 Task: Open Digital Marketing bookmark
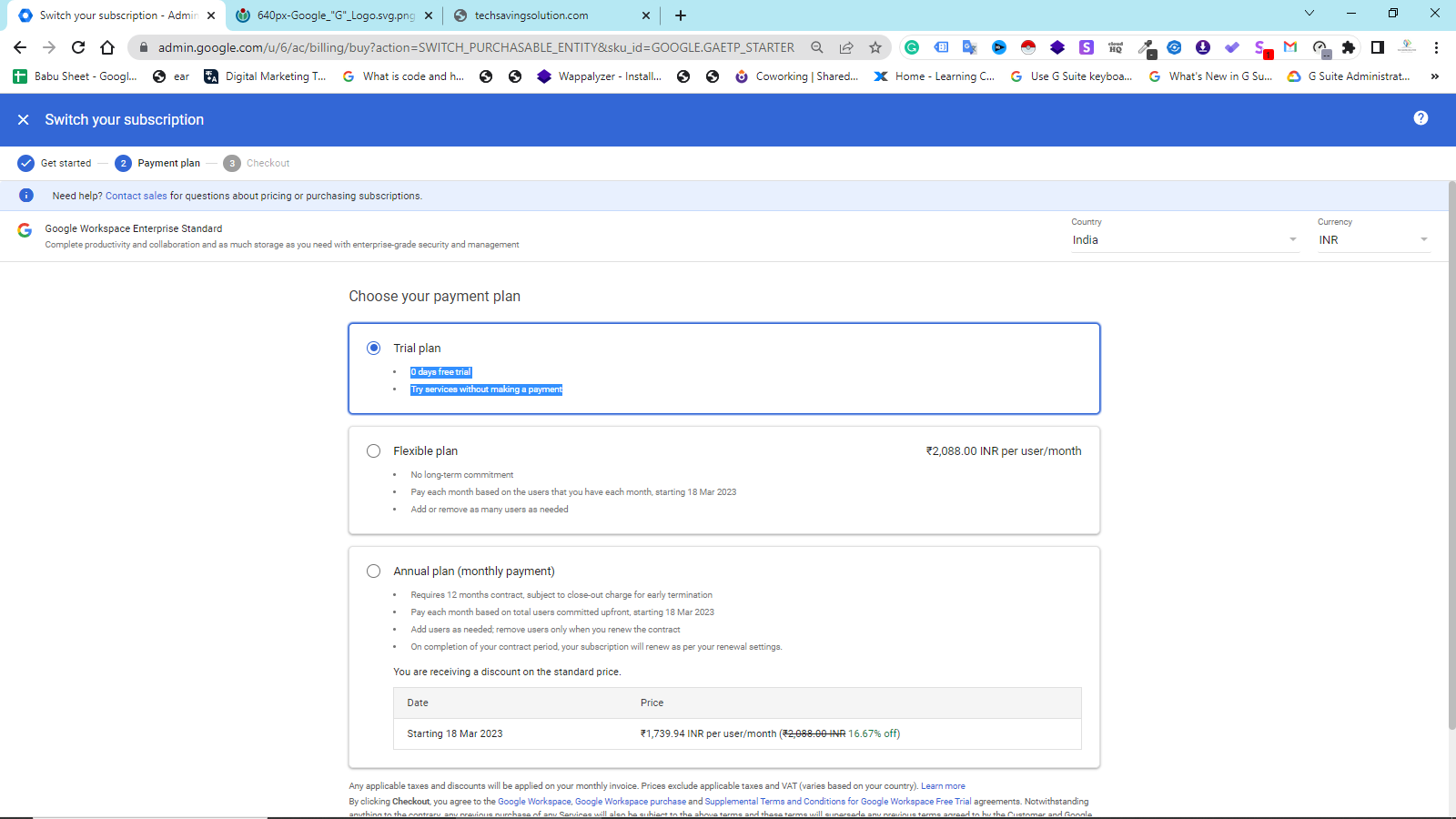[x=265, y=76]
